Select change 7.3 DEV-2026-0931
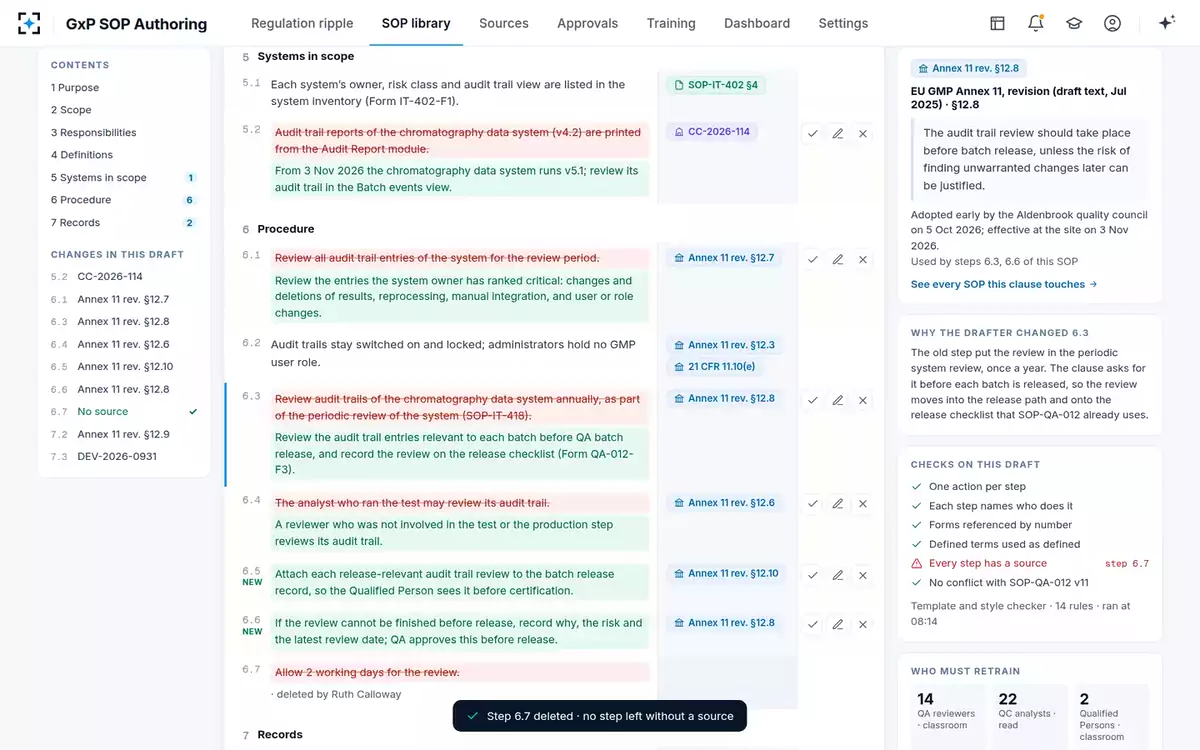The width and height of the screenshot is (1200, 750). (x=124, y=457)
